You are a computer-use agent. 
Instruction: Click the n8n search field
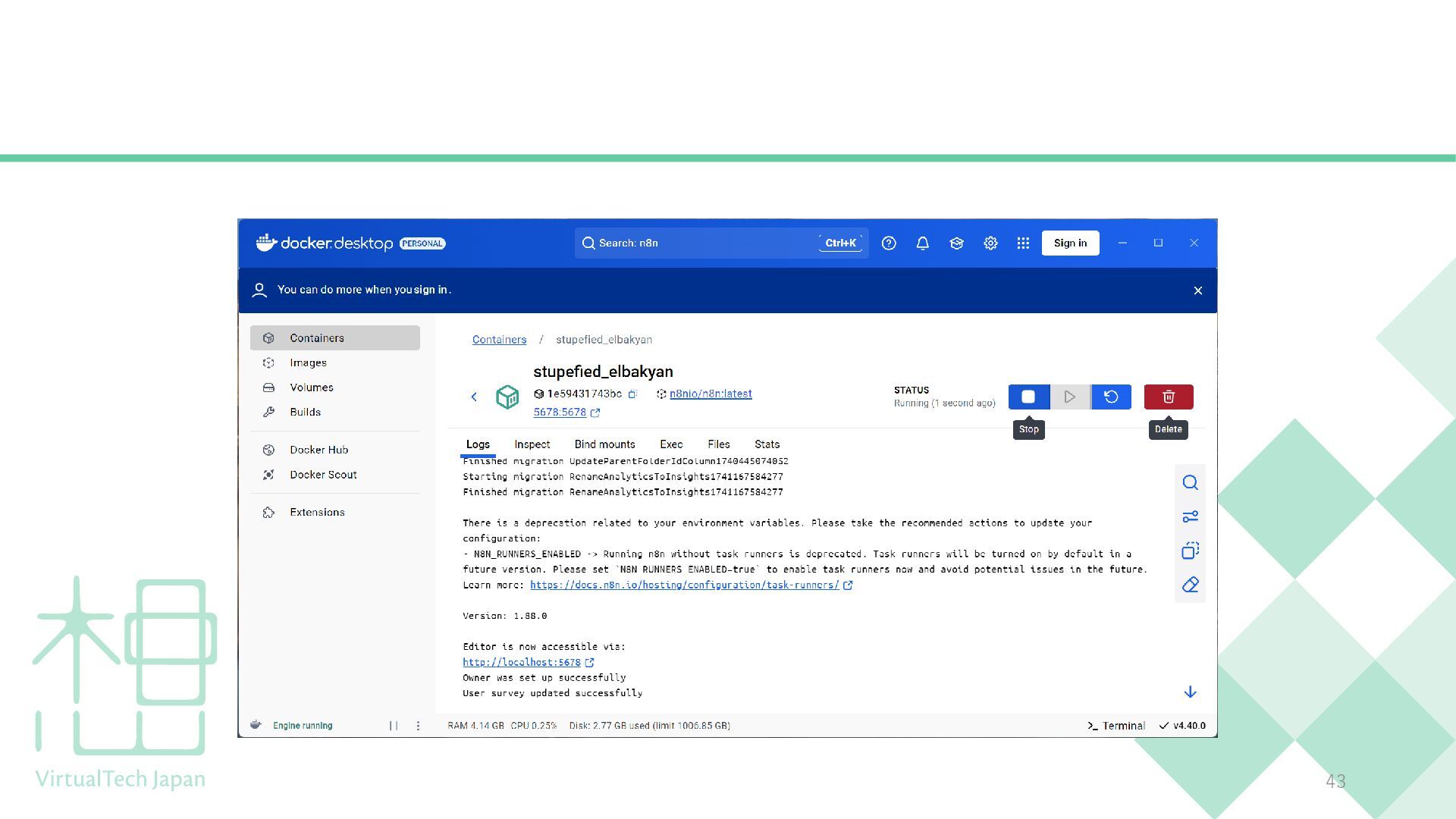click(698, 243)
